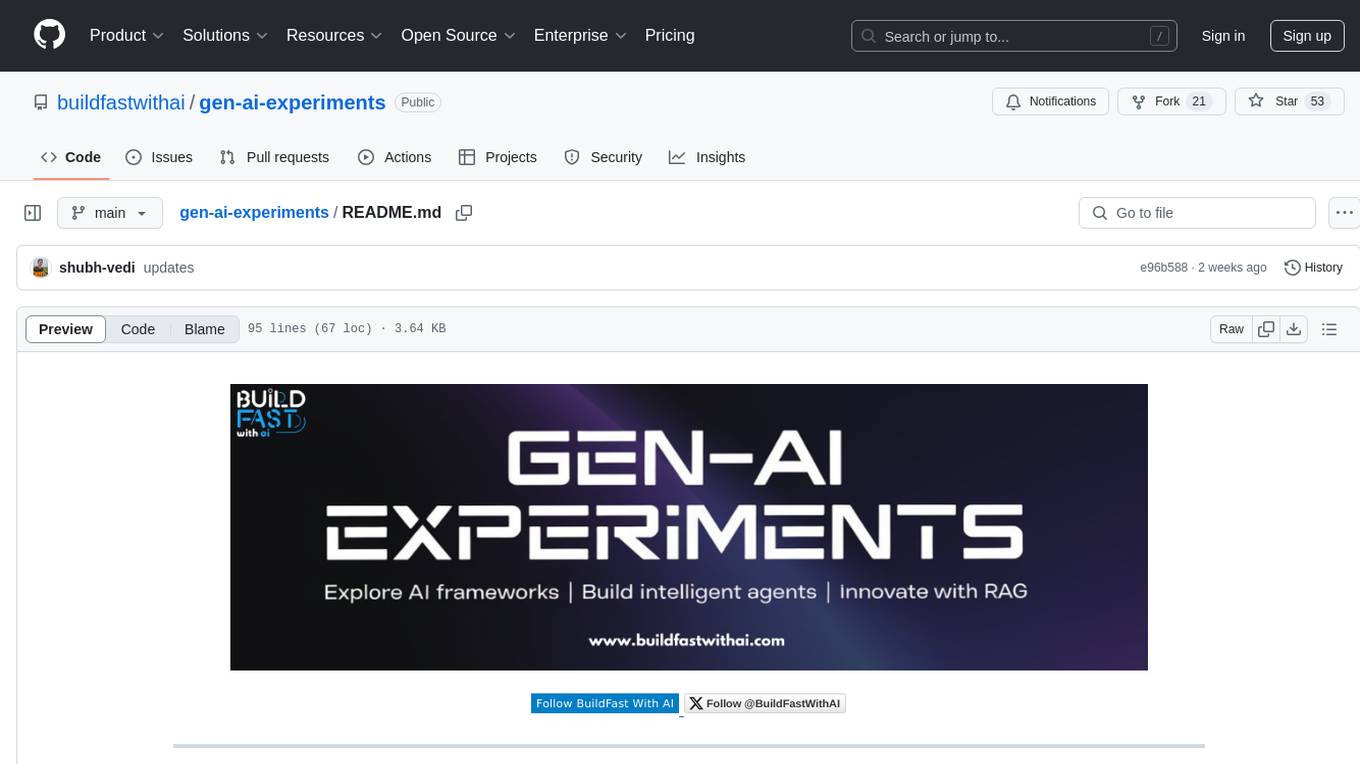Screen dimensions: 1360x764
Task: Download the raw file
Action: (1294, 329)
